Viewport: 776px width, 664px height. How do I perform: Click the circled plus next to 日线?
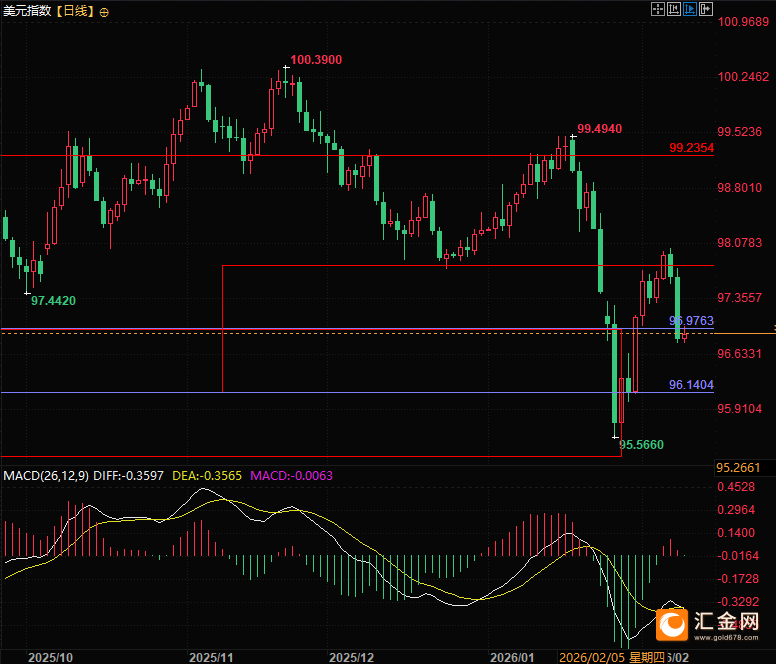click(x=104, y=13)
